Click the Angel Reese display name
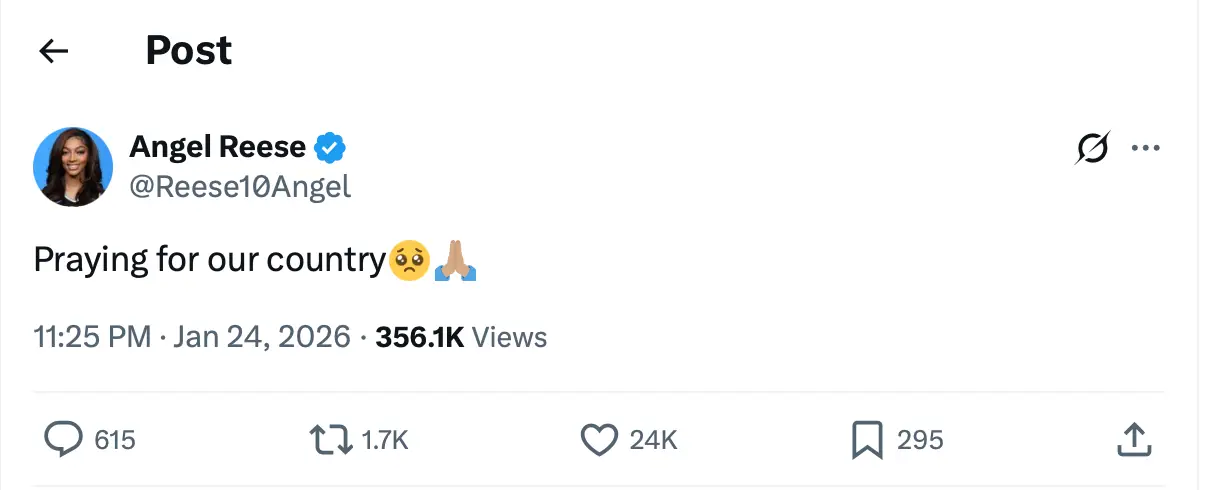Viewport: 1212px width, 490px height. [x=217, y=147]
